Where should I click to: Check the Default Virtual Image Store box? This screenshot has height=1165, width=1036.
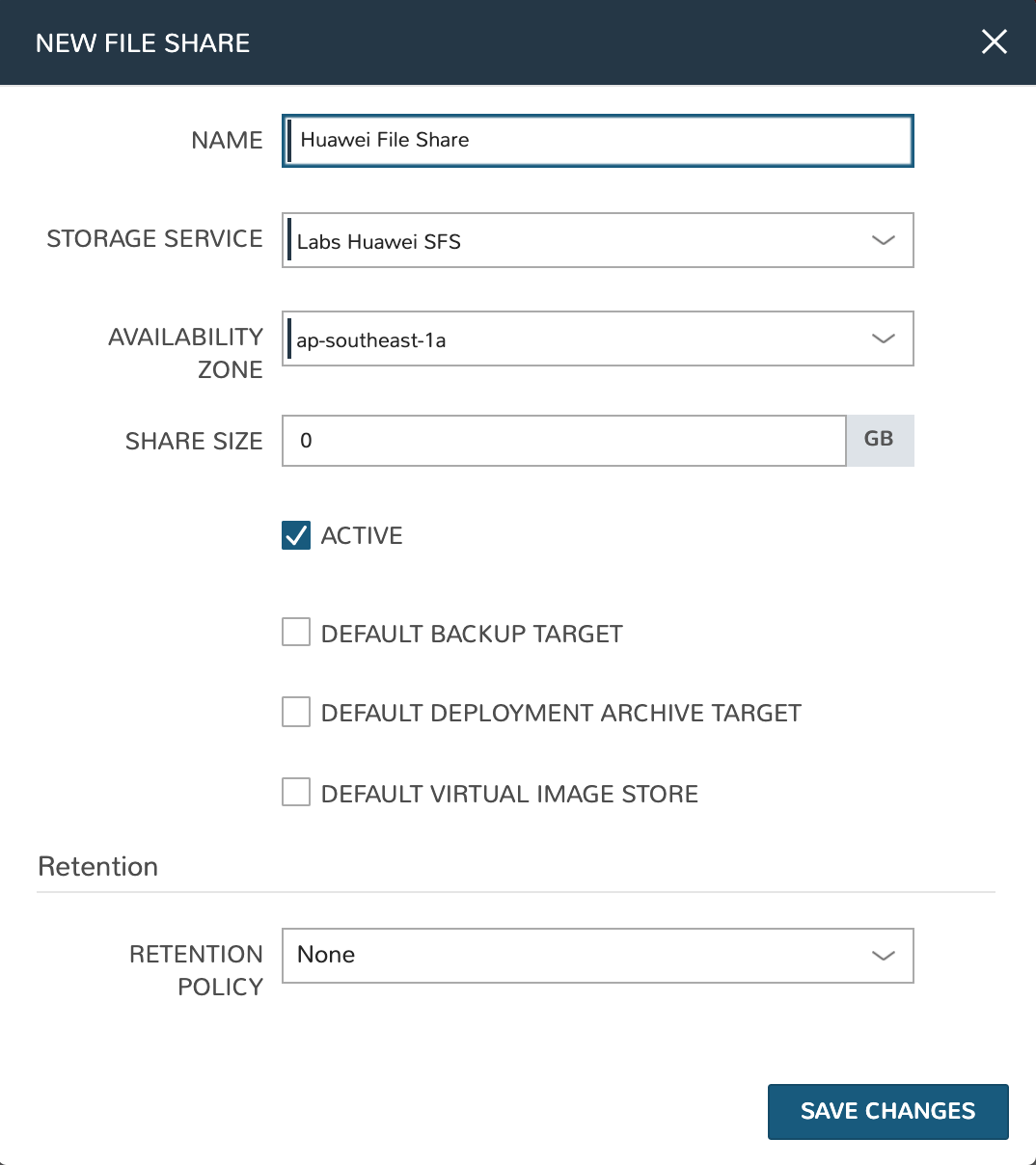click(296, 793)
